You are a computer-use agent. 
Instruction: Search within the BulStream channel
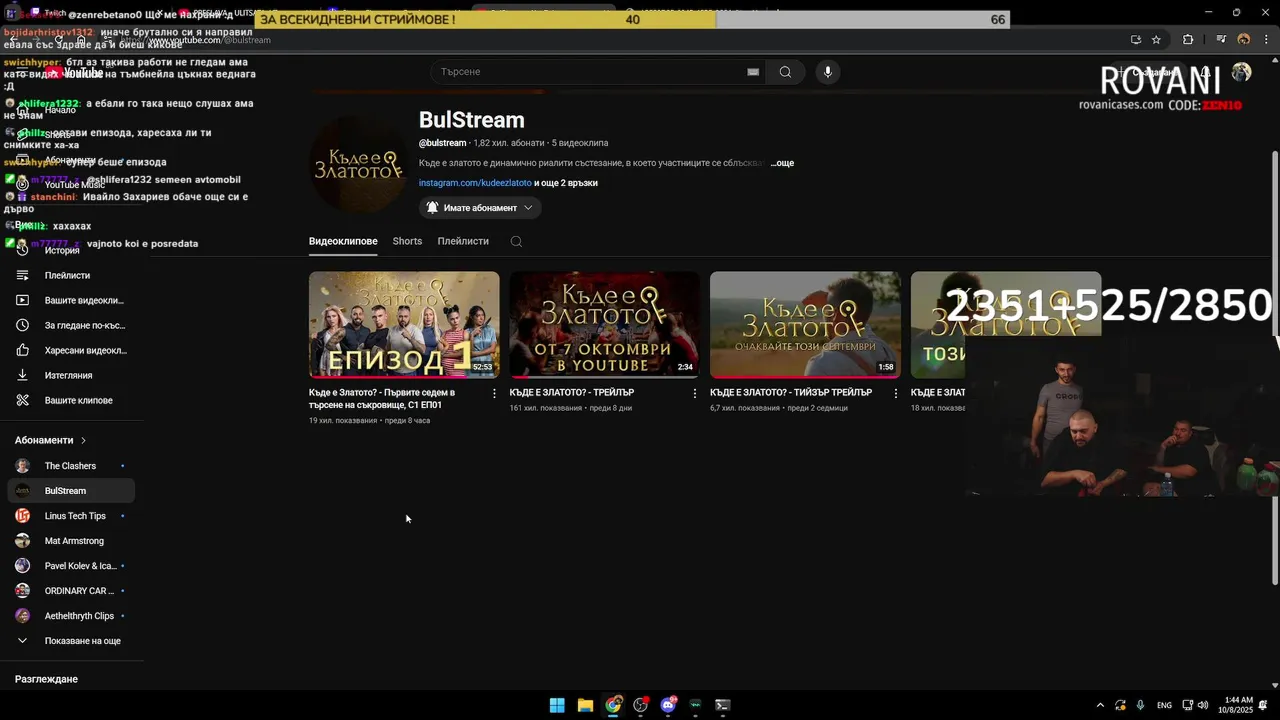[516, 241]
